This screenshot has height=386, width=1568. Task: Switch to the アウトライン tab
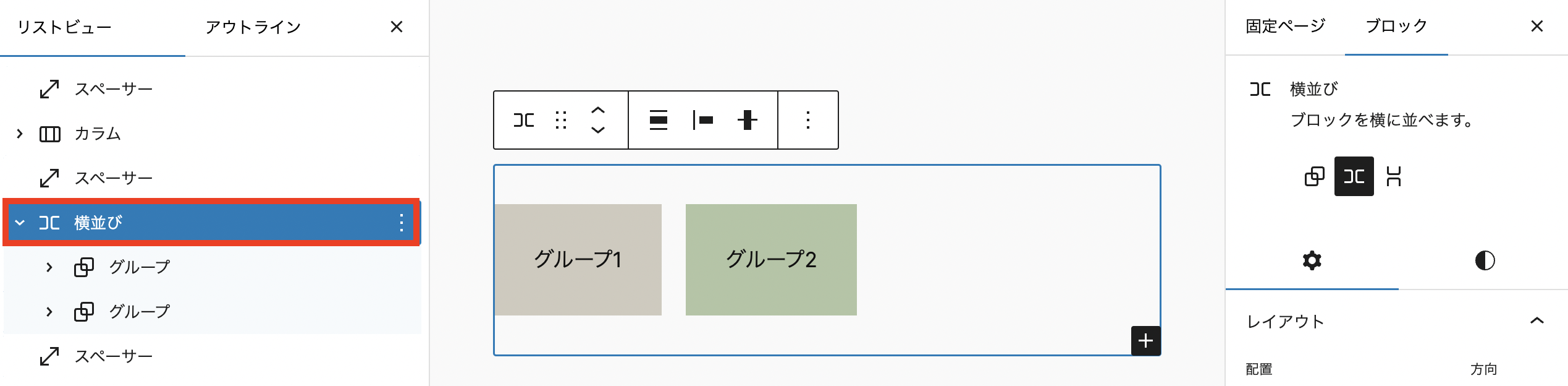click(x=253, y=27)
